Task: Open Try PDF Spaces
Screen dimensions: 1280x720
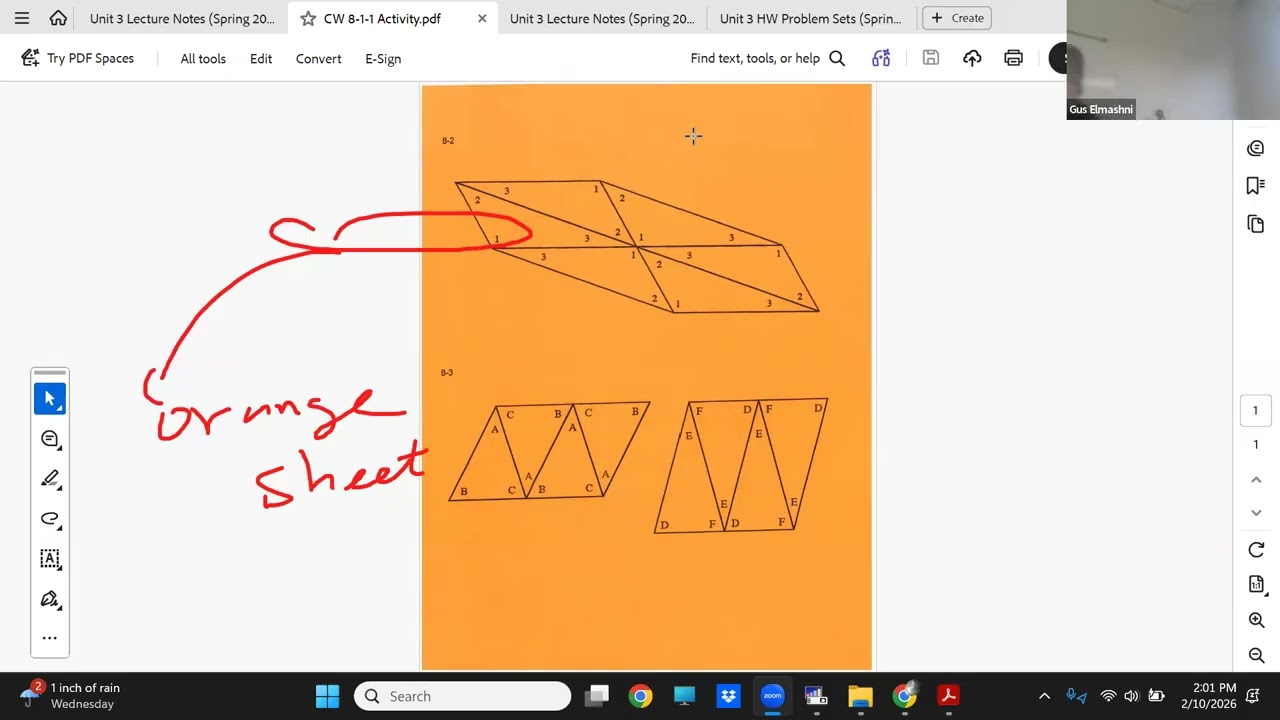Action: [x=77, y=58]
